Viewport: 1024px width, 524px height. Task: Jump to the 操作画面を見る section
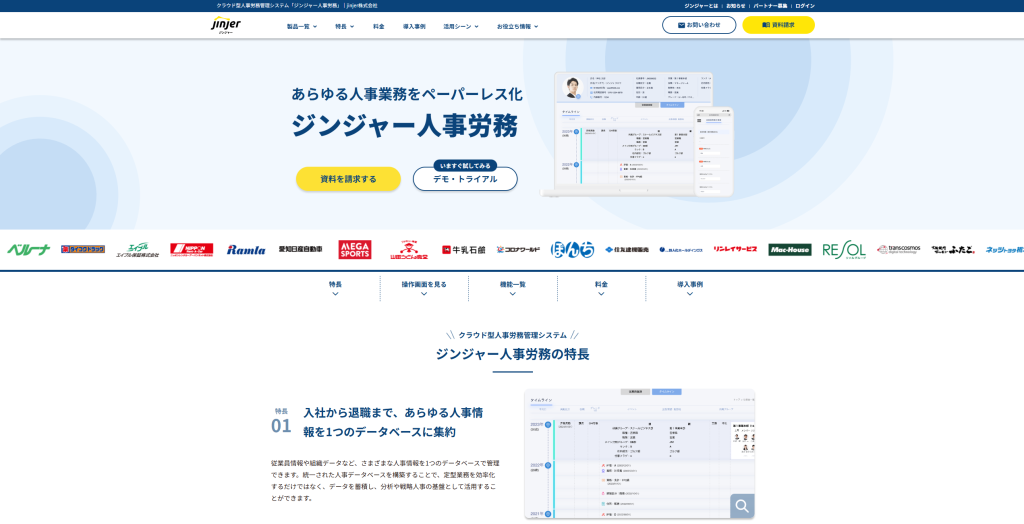coord(424,287)
